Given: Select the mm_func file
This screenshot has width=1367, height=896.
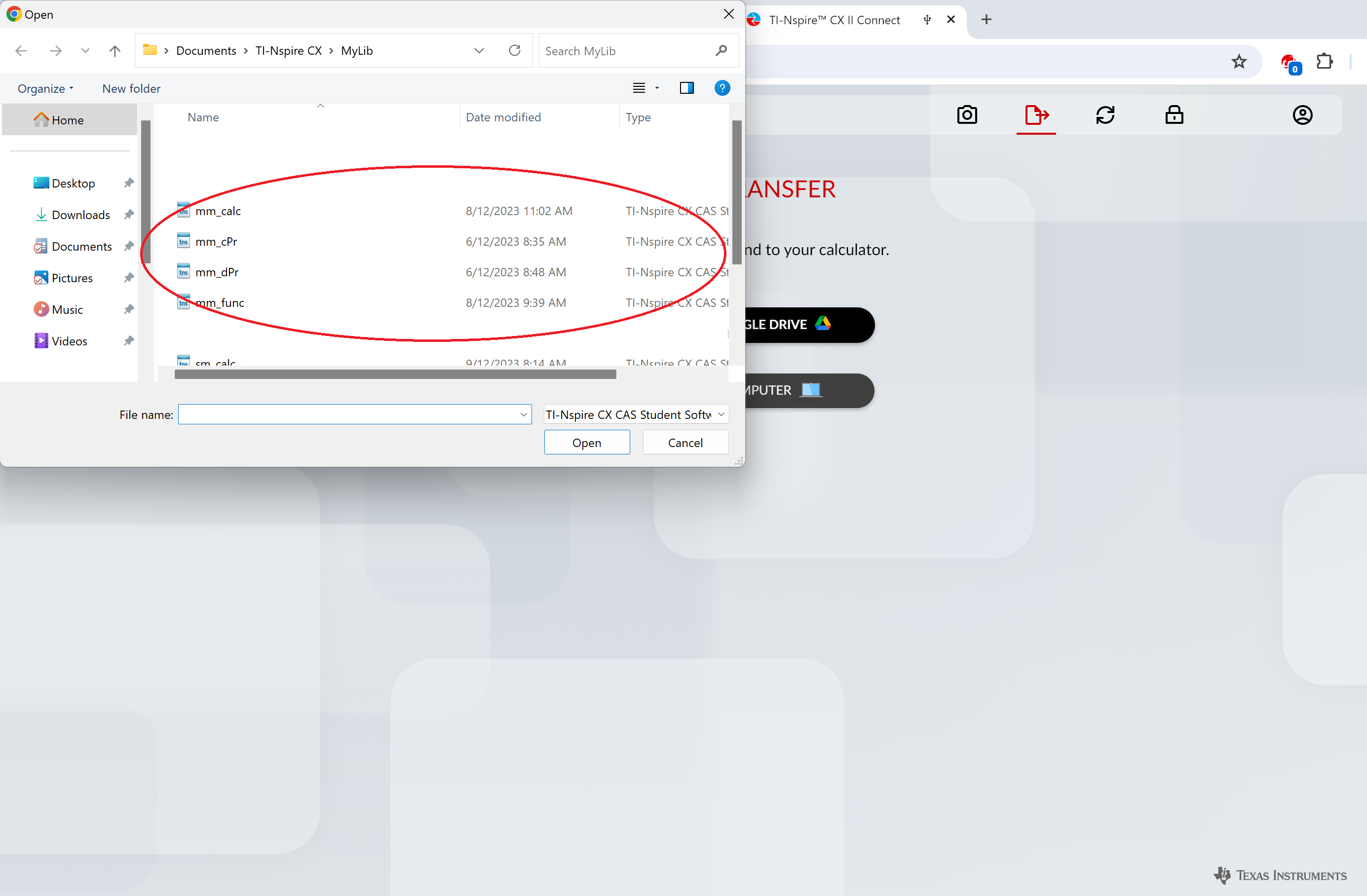Looking at the screenshot, I should [220, 302].
